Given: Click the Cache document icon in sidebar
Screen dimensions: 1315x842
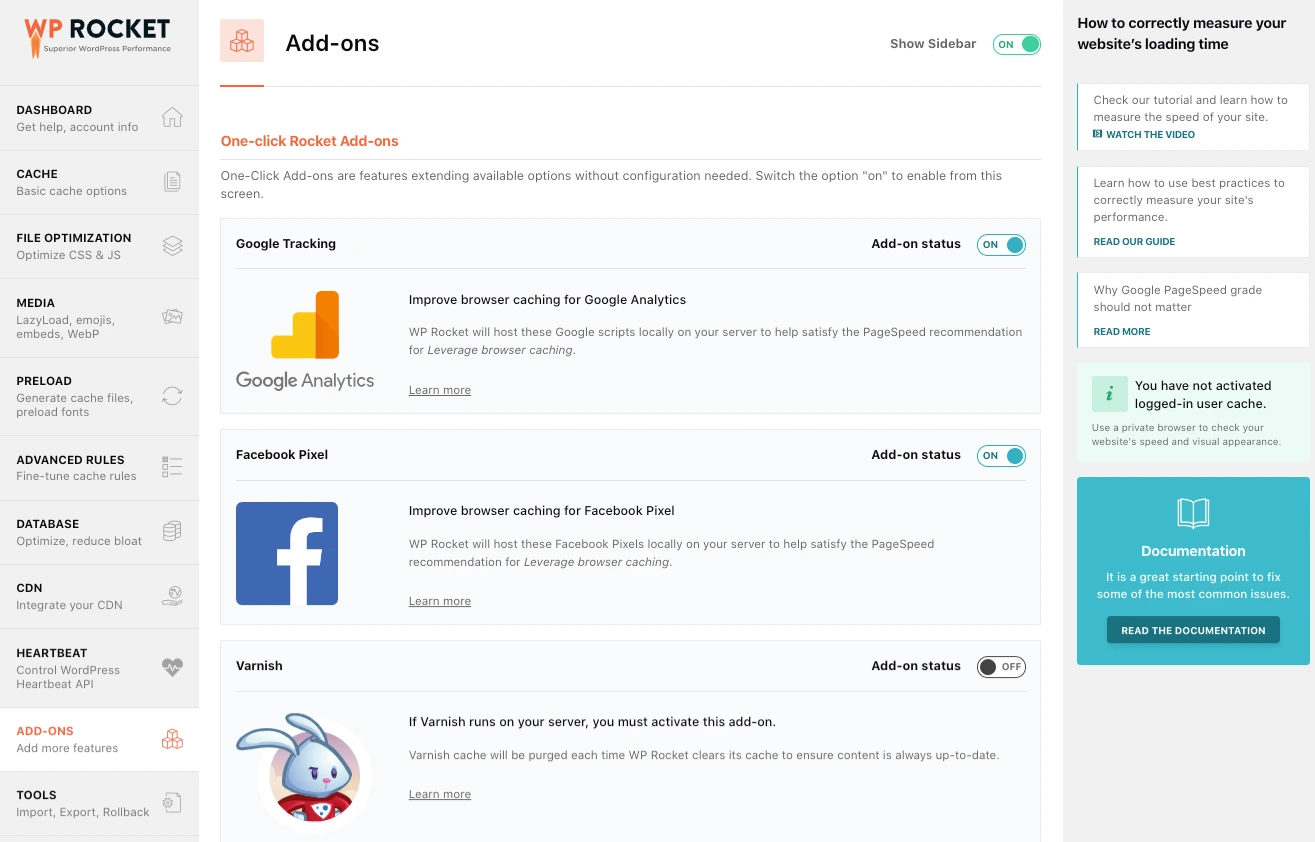Looking at the screenshot, I should 172,182.
